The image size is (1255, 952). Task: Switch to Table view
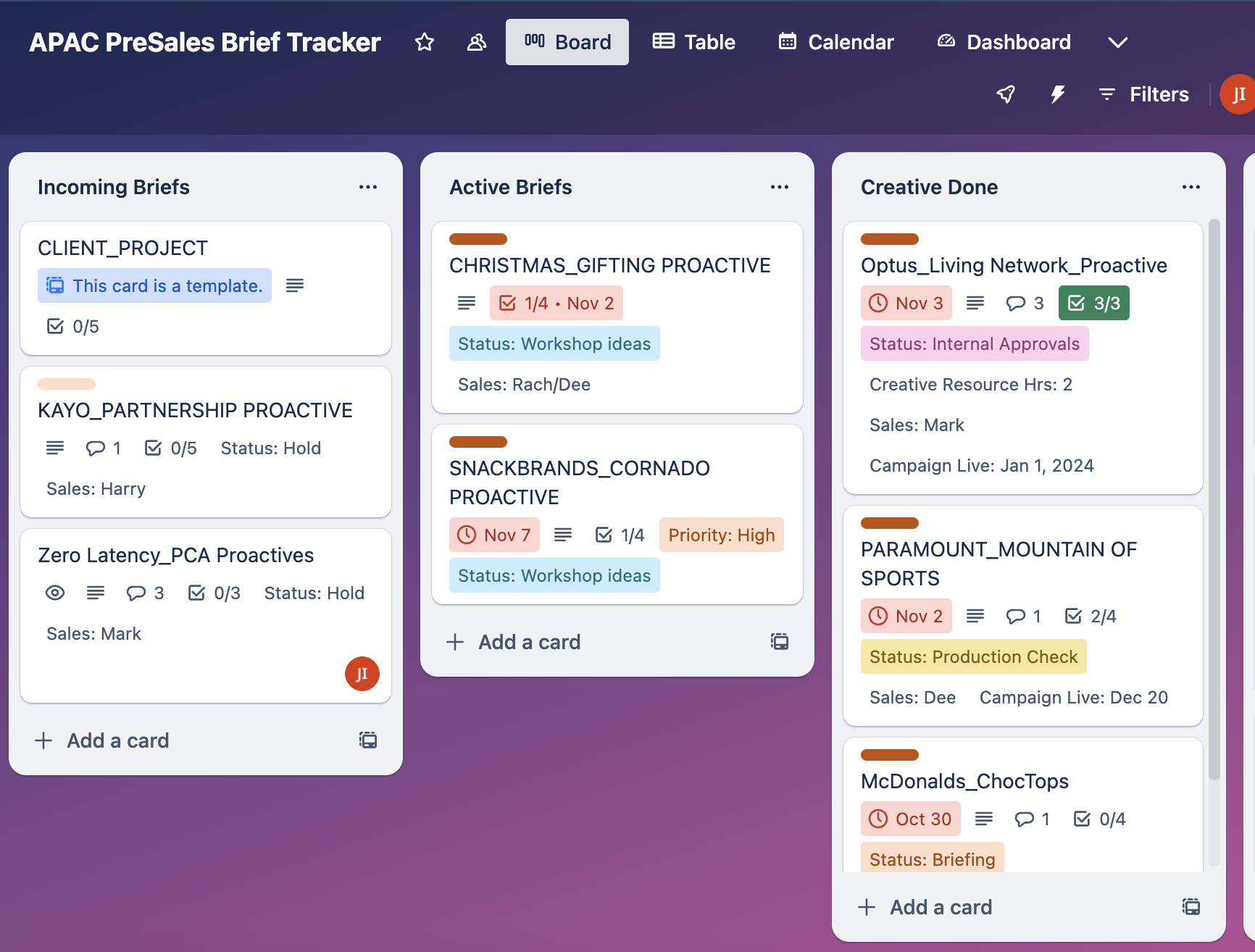(693, 42)
